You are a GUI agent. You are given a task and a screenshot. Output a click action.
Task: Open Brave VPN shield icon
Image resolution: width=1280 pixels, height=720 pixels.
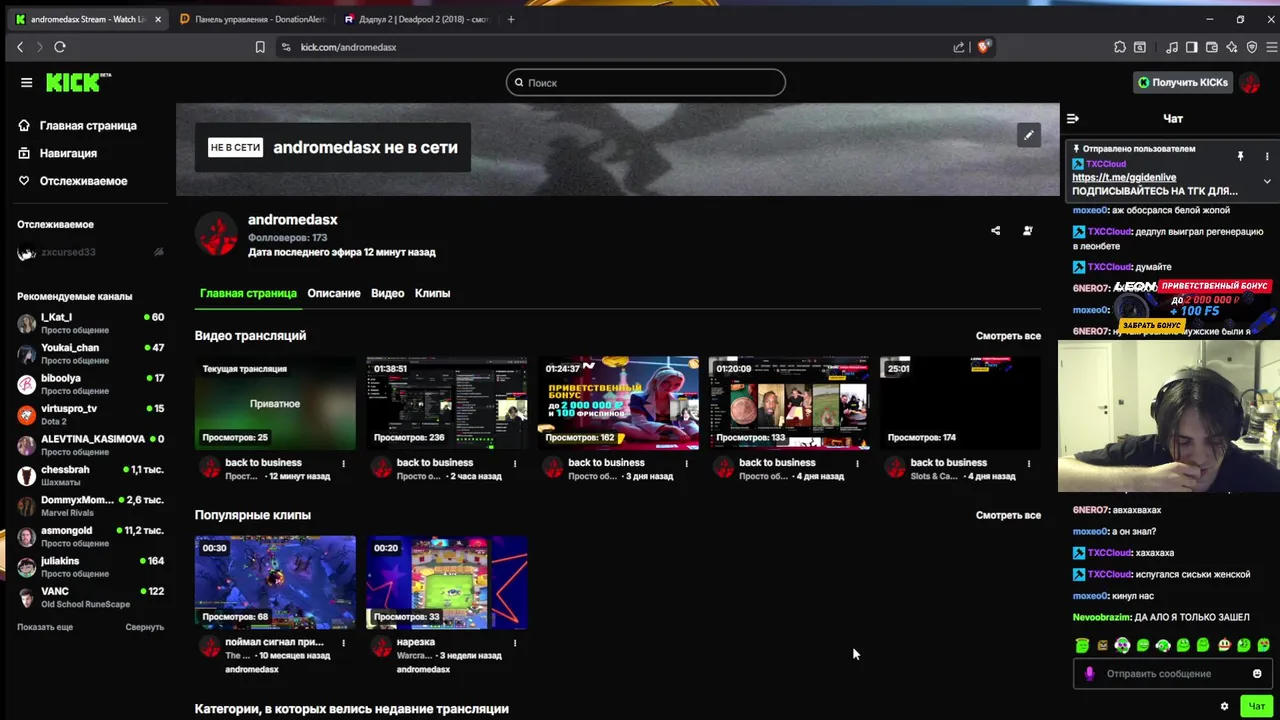(1252, 47)
